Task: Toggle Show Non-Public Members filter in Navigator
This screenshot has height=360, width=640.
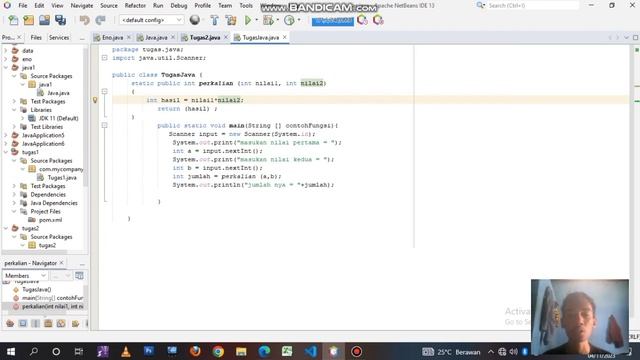Action: click(48, 324)
